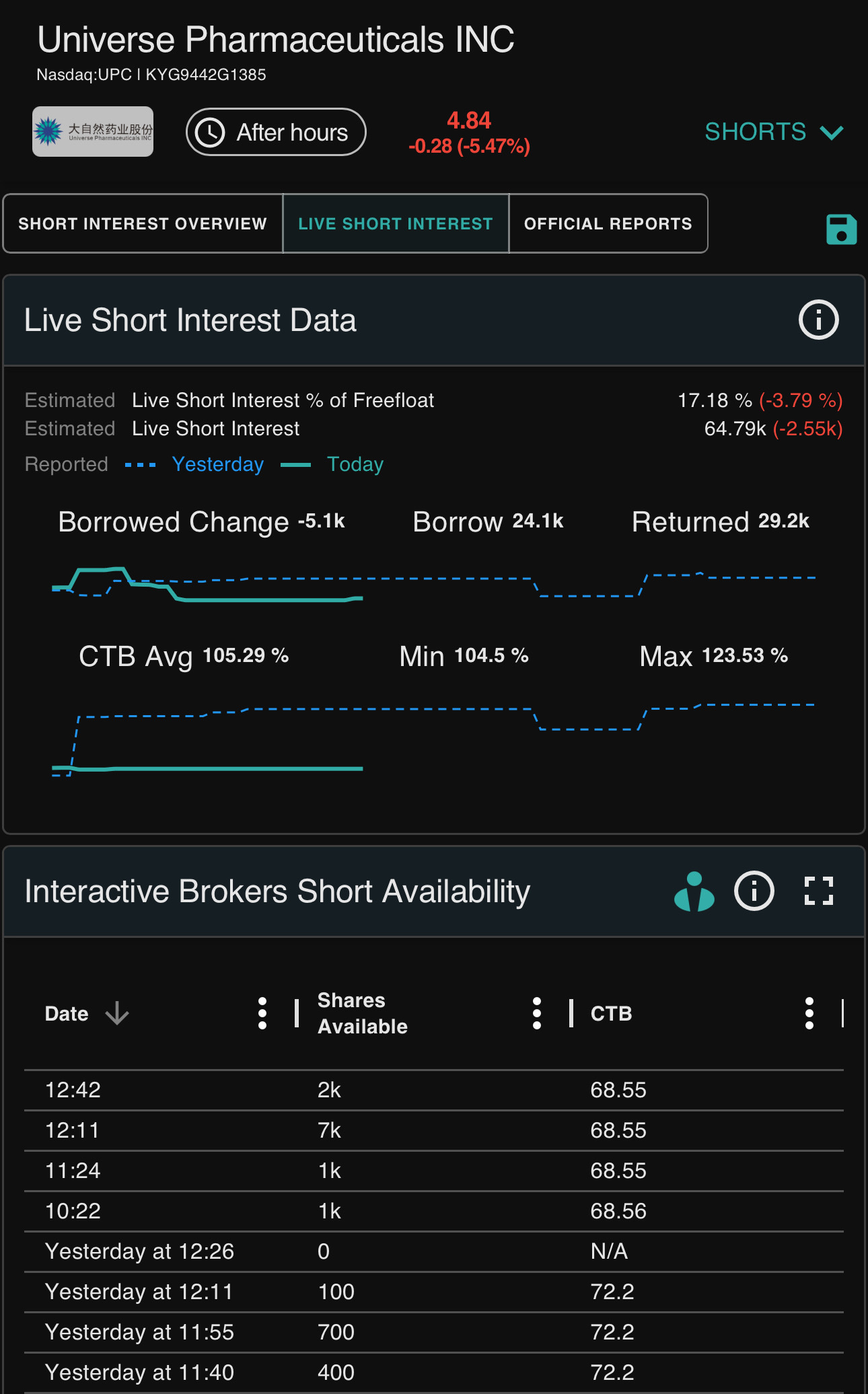Open the Live Short Interest Data info icon

(x=818, y=320)
